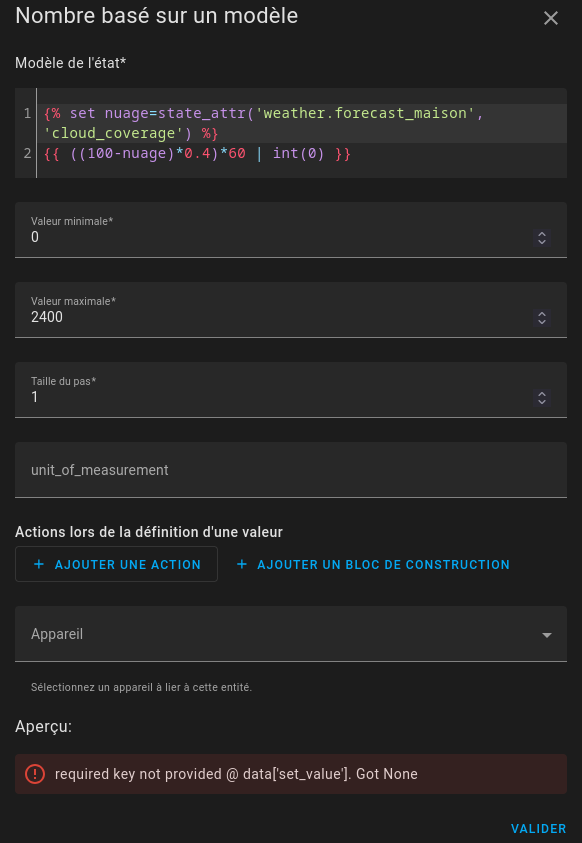Click into the Taille du pas field
The height and width of the screenshot is (843, 582).
click(x=279, y=390)
